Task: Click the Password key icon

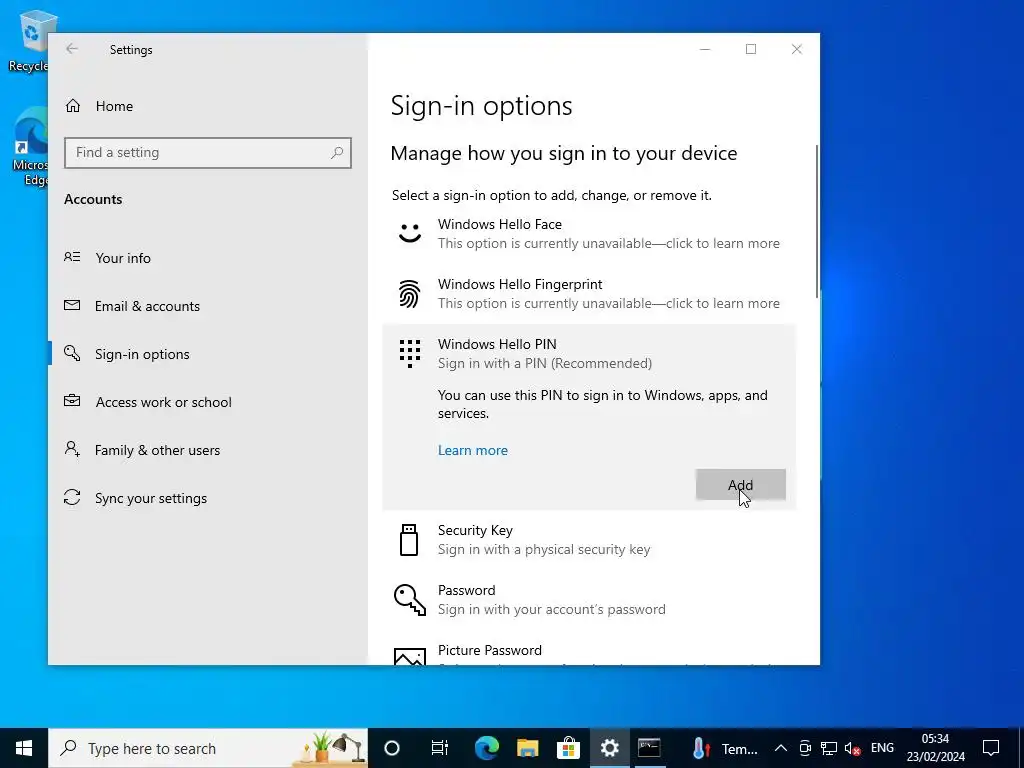Action: [x=409, y=600]
